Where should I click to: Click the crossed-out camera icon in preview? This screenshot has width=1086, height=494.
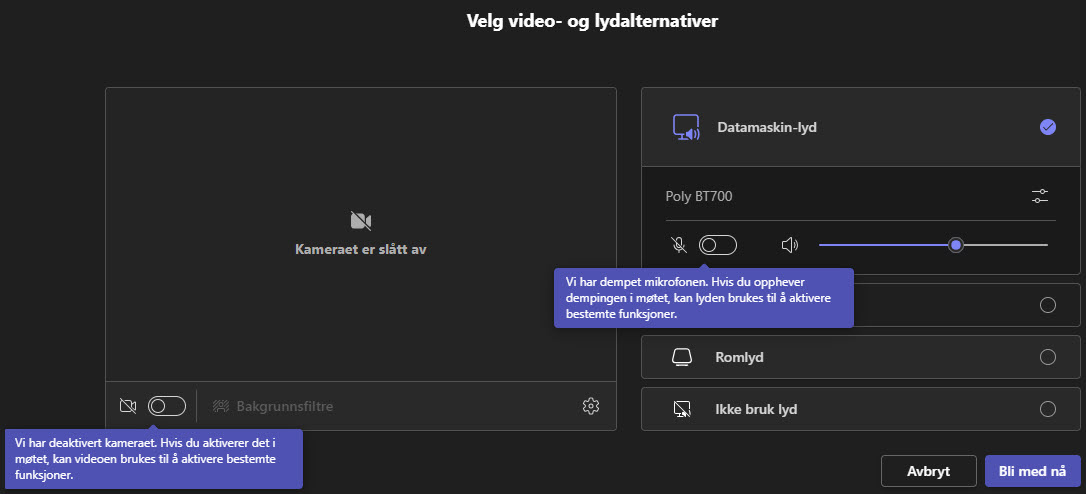click(361, 221)
